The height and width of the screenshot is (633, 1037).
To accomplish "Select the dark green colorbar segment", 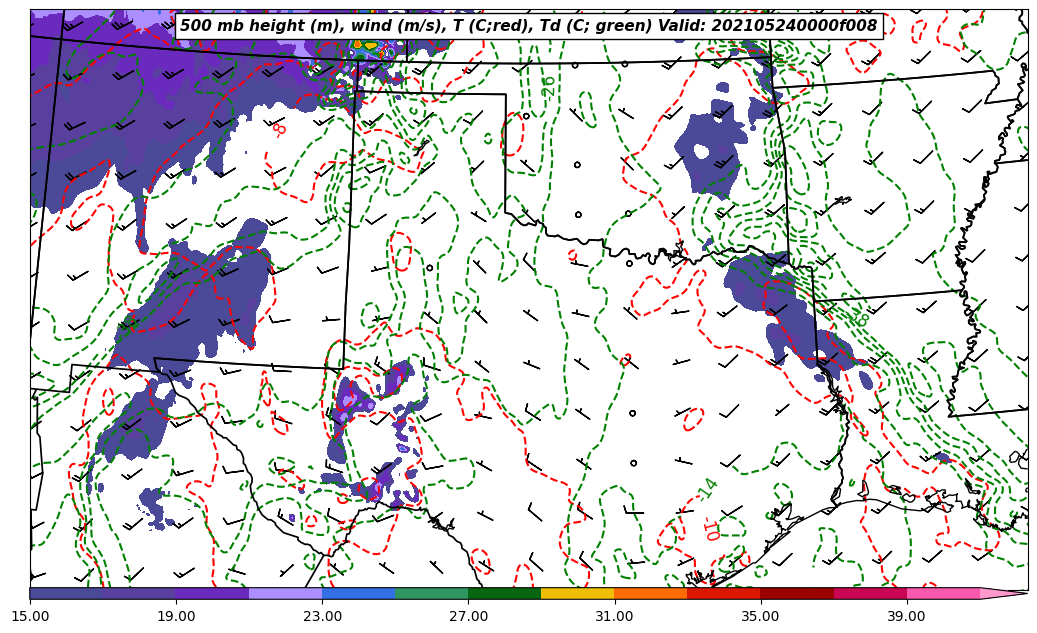I will 504,593.
